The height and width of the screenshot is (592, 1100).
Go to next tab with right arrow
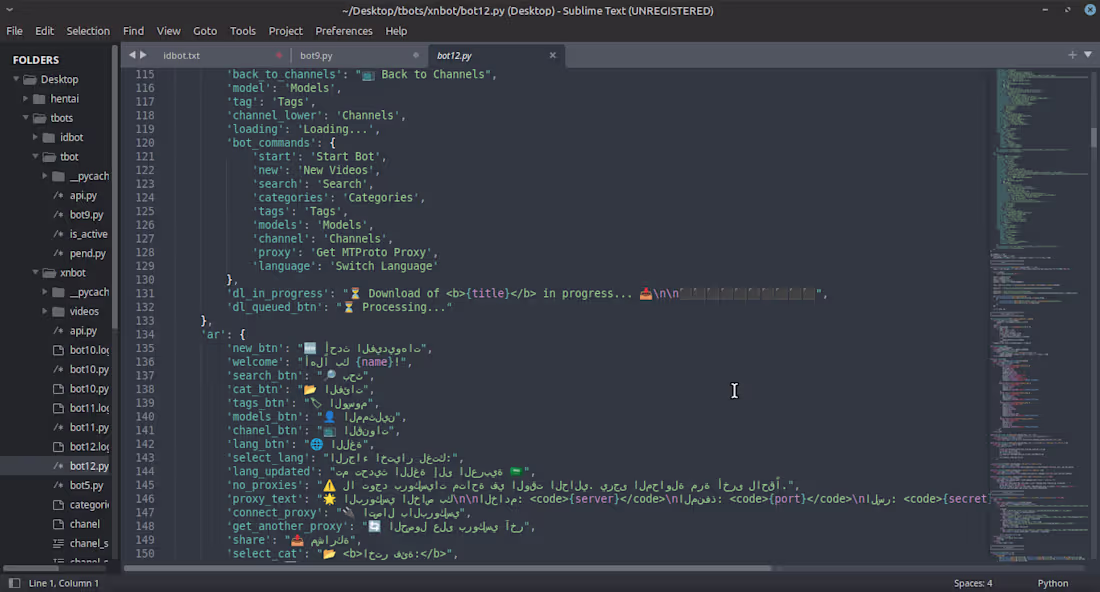tap(143, 55)
